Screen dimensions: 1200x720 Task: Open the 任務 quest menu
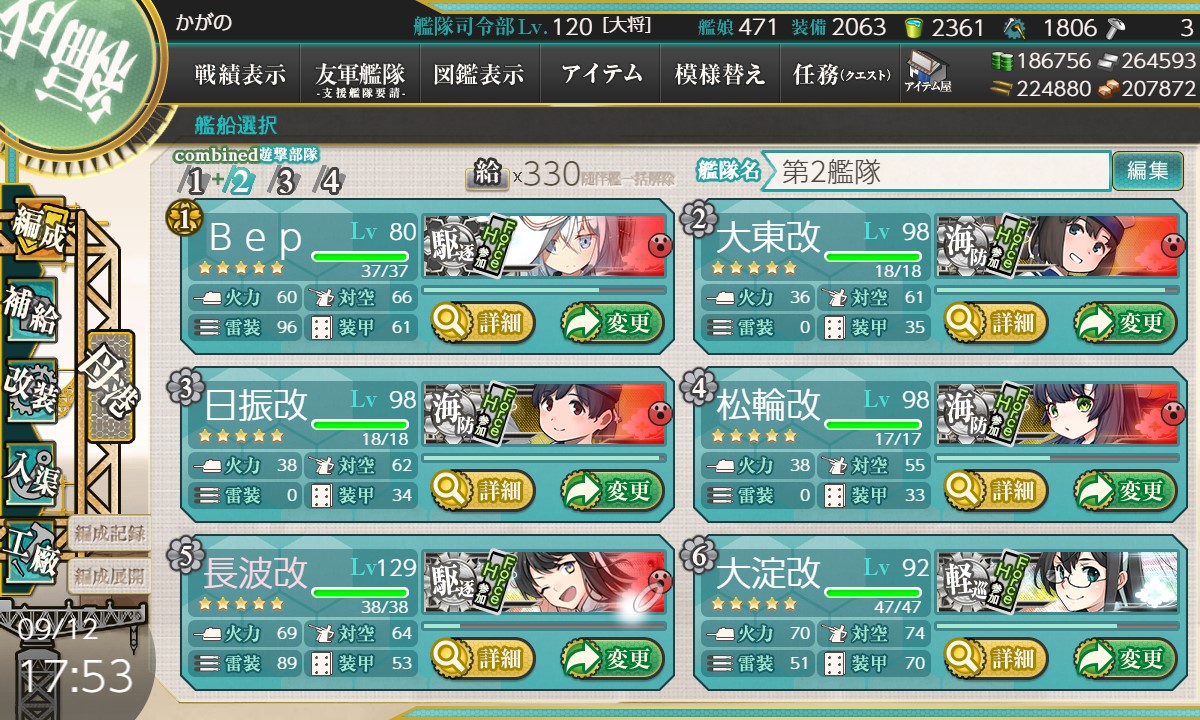tap(840, 75)
